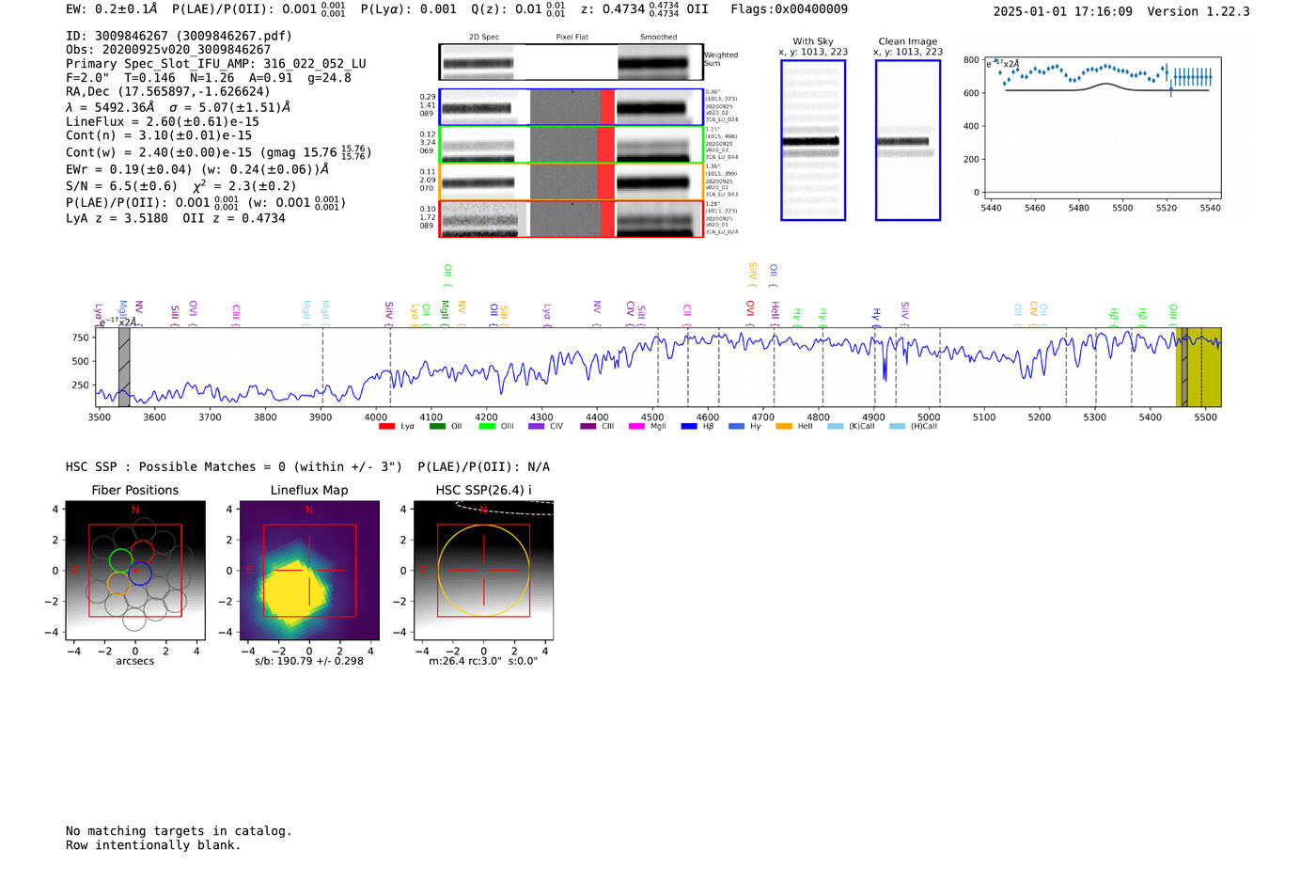
Task: Click the blue Hβ legend swatch
Action: click(x=689, y=427)
